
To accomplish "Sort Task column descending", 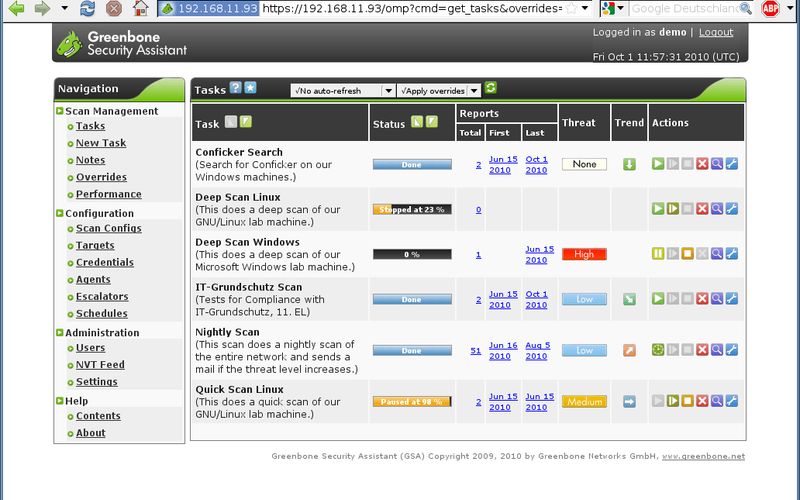I will [245, 122].
